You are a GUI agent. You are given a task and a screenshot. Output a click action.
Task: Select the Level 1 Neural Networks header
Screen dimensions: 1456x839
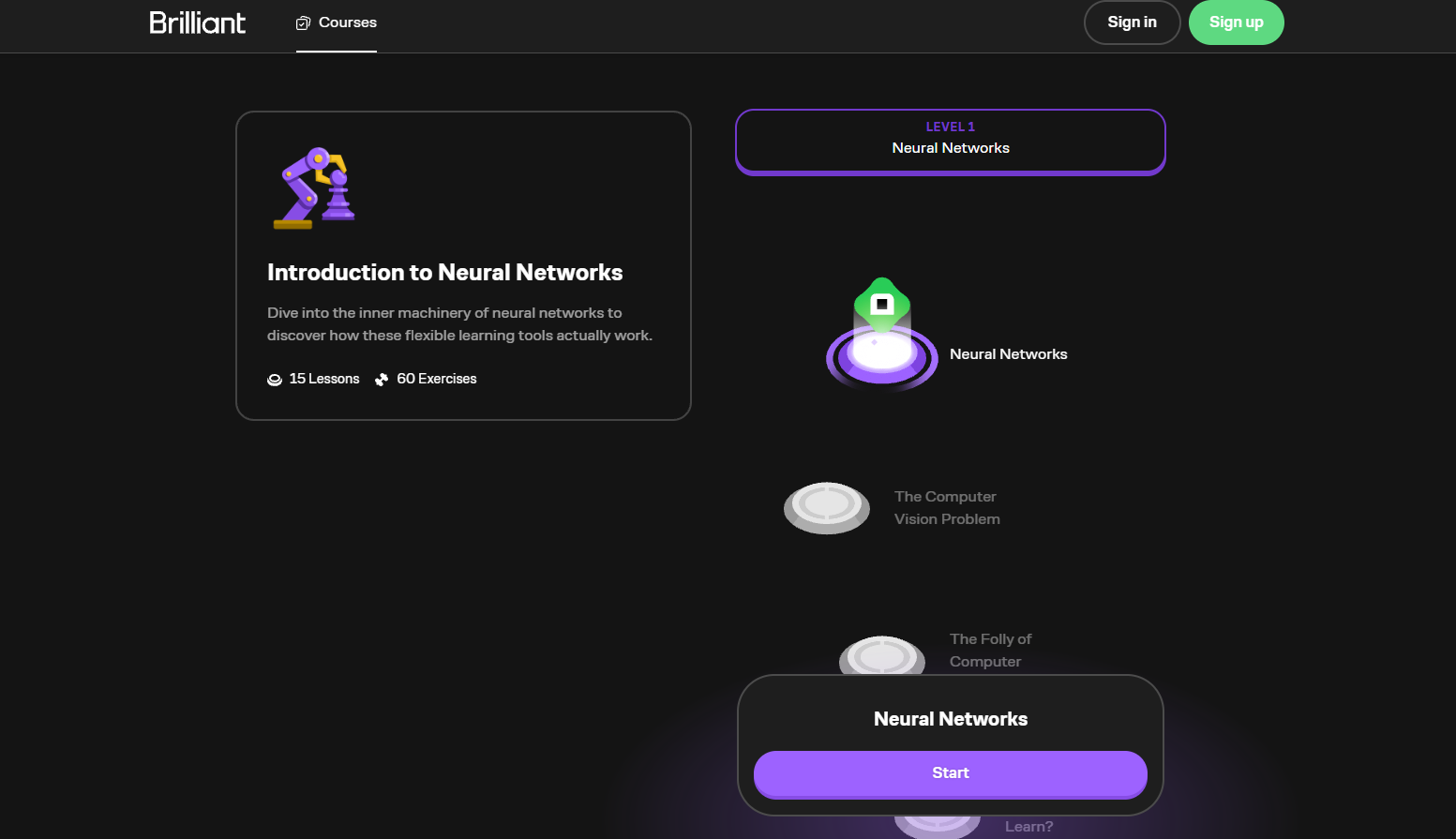click(x=951, y=142)
